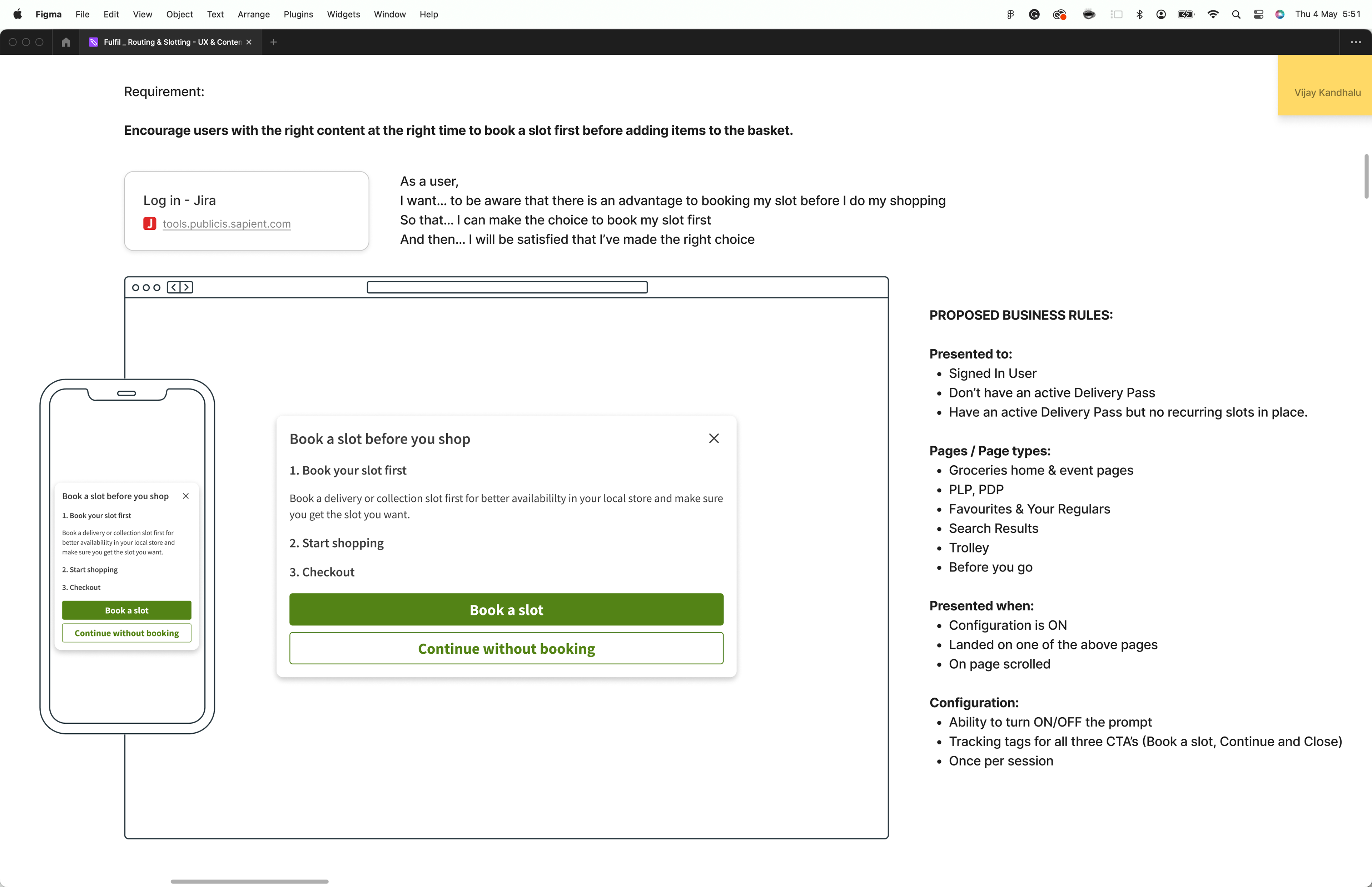Open the Plugins menu
1372x887 pixels.
pyautogui.click(x=298, y=14)
